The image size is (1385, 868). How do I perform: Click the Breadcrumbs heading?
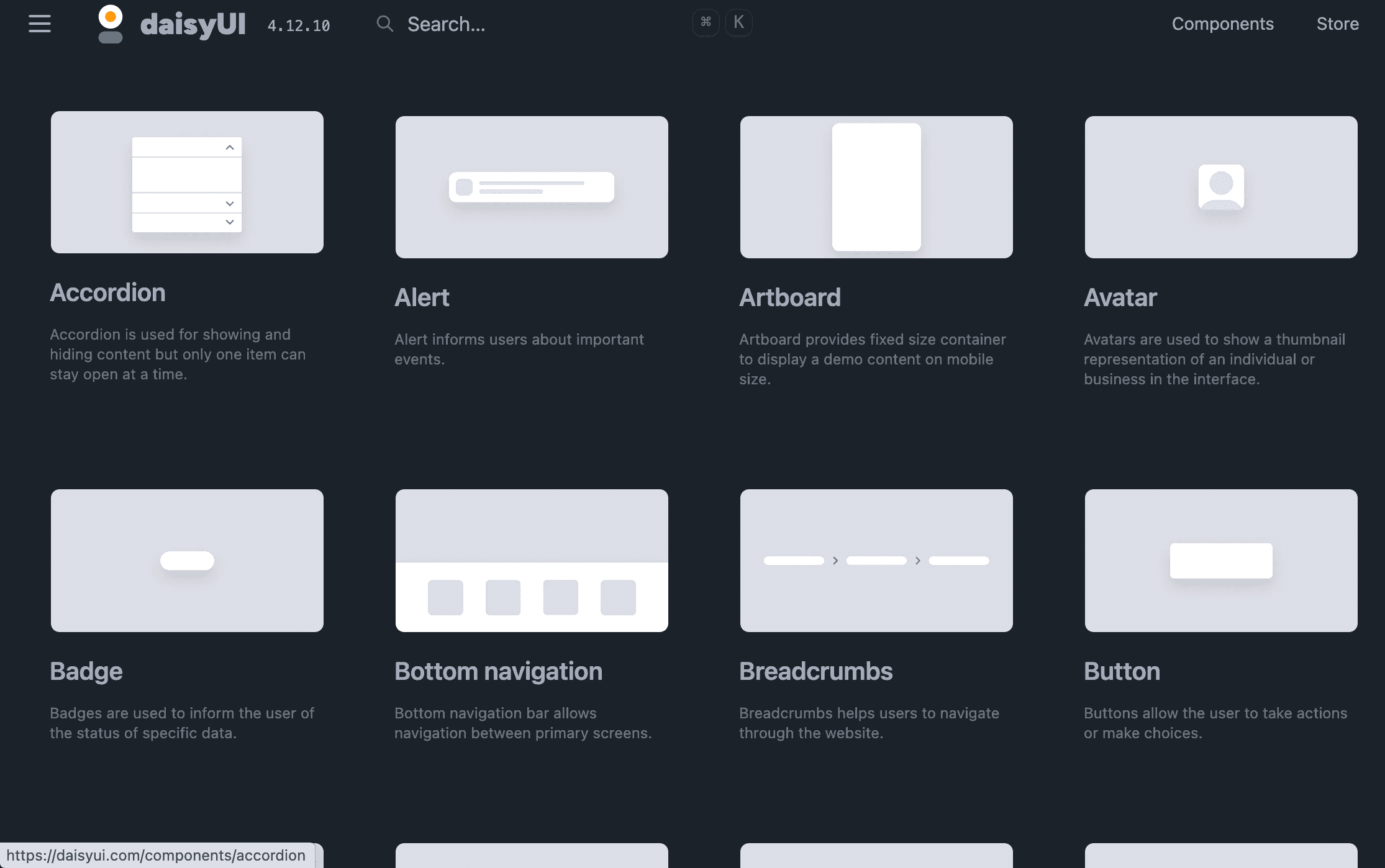pos(816,672)
